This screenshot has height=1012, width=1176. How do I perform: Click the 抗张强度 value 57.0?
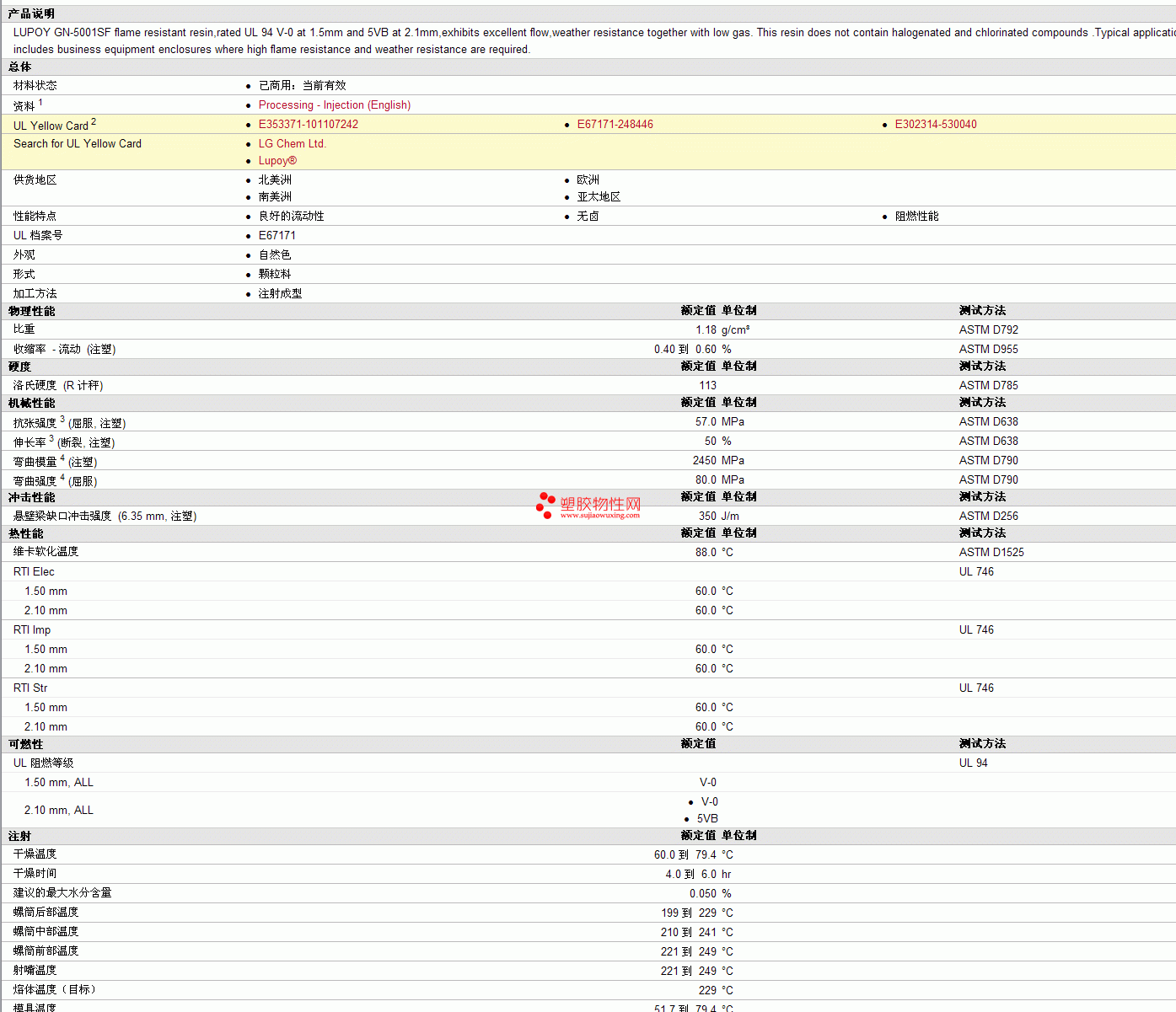tap(706, 422)
